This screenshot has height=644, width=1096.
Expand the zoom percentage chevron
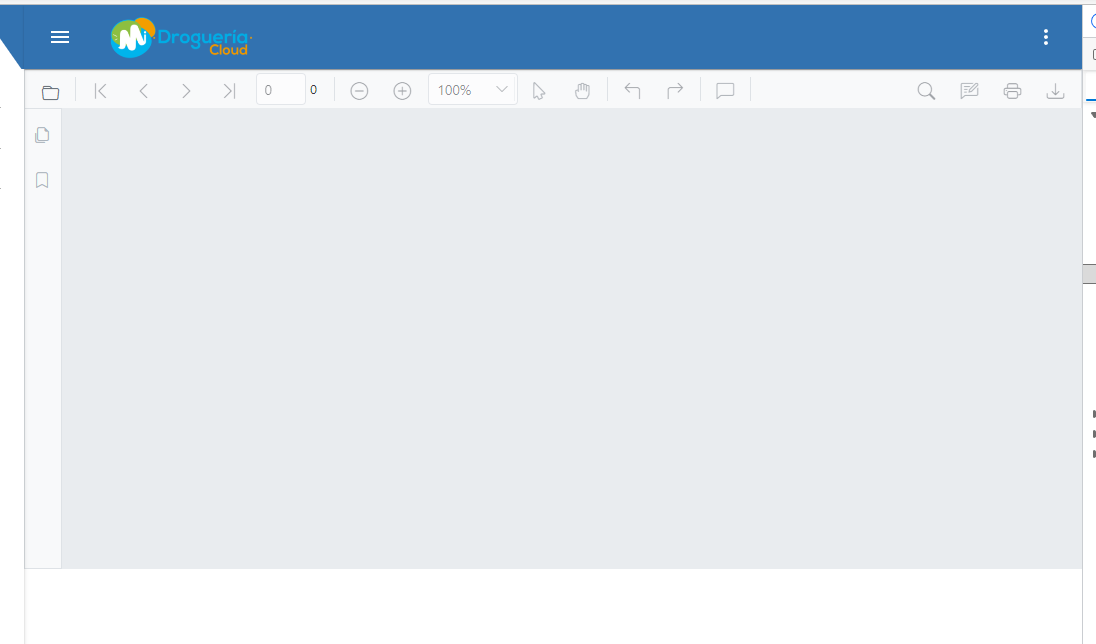tap(500, 89)
